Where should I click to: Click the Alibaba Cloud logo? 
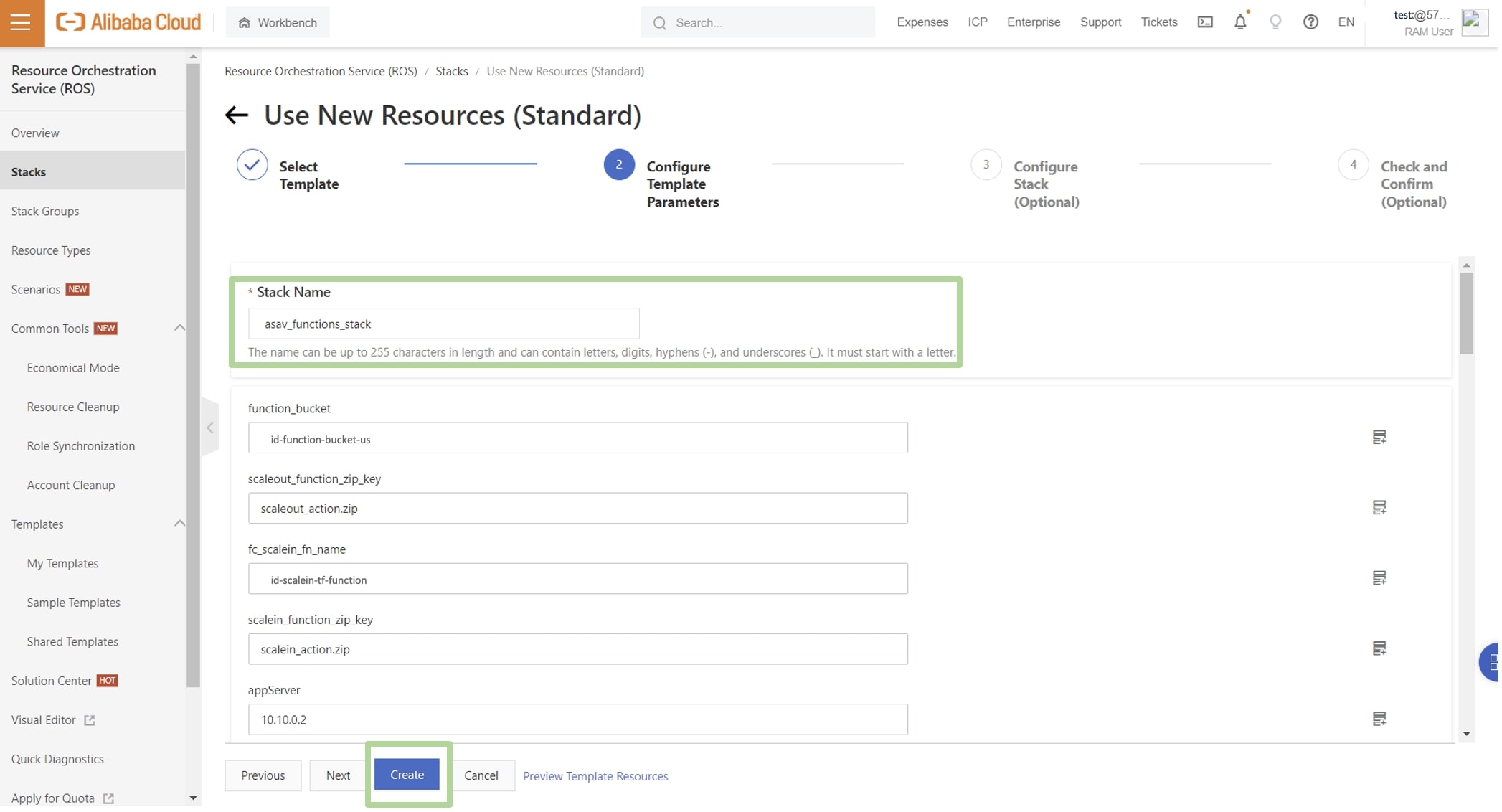click(x=128, y=22)
